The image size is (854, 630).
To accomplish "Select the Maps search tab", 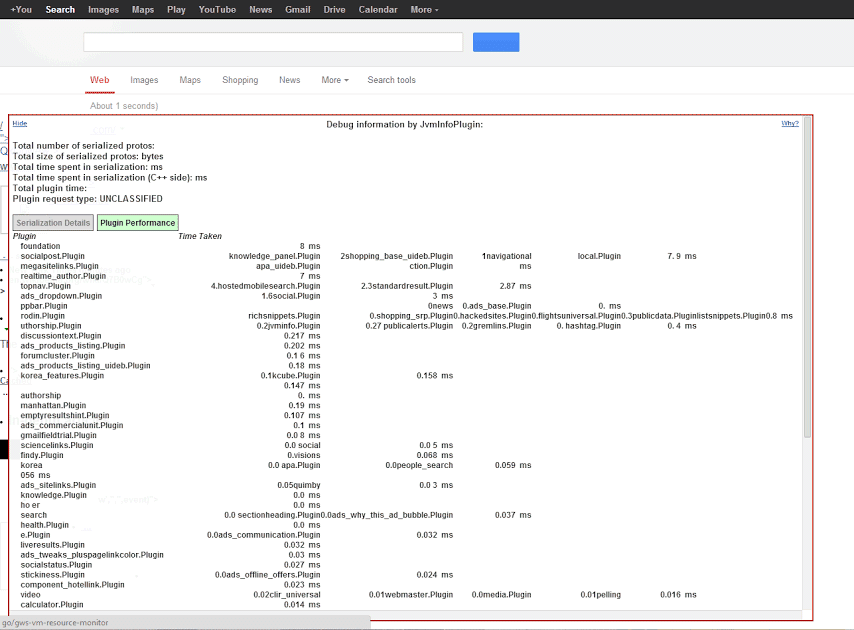I will point(190,80).
